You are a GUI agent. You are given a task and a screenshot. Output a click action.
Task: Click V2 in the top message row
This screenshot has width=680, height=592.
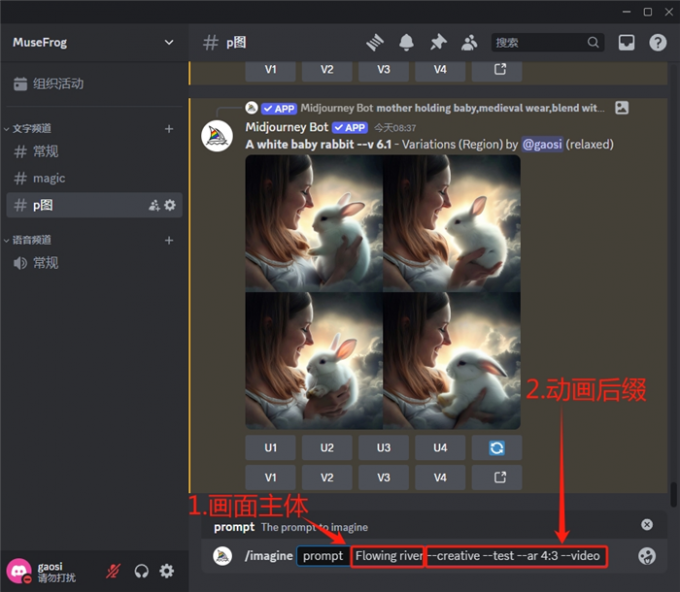[x=327, y=70]
